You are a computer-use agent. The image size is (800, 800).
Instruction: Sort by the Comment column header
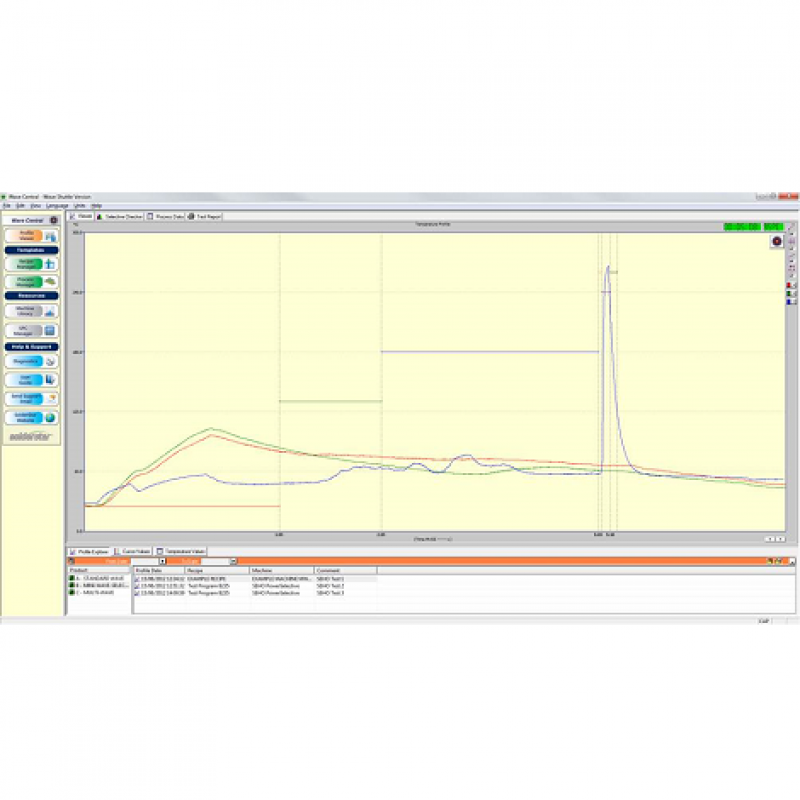click(x=345, y=570)
